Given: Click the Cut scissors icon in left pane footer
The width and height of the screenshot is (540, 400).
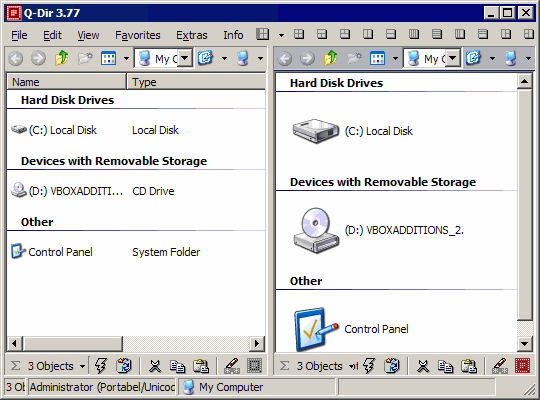Looking at the screenshot, I should [155, 366].
